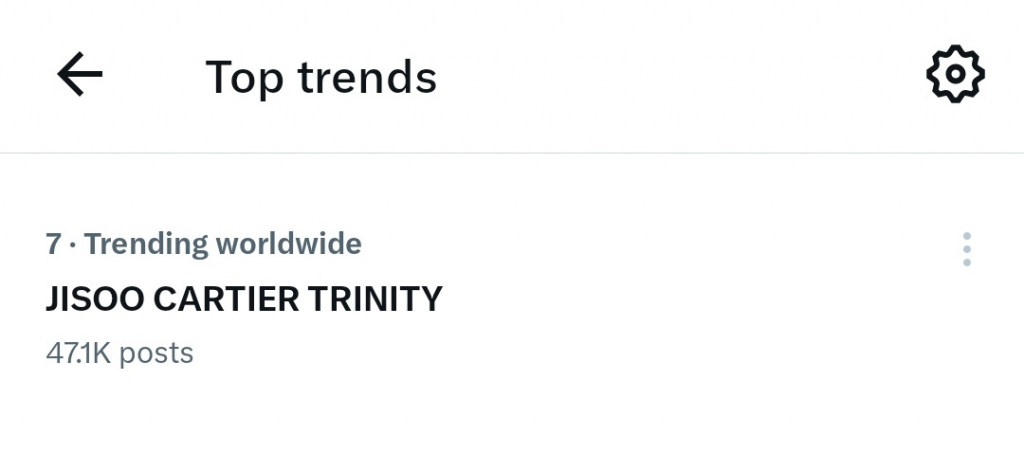Click the word 'Top' in the header title
Image resolution: width=1024 pixels, height=453 pixels.
tap(245, 77)
